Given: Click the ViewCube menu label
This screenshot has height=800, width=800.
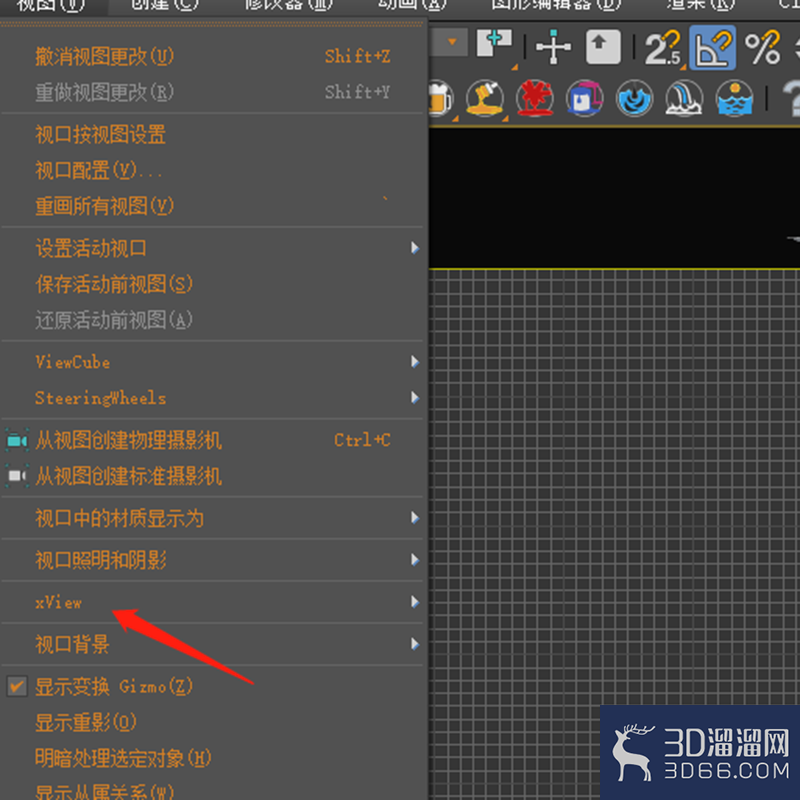Looking at the screenshot, I should (x=72, y=362).
